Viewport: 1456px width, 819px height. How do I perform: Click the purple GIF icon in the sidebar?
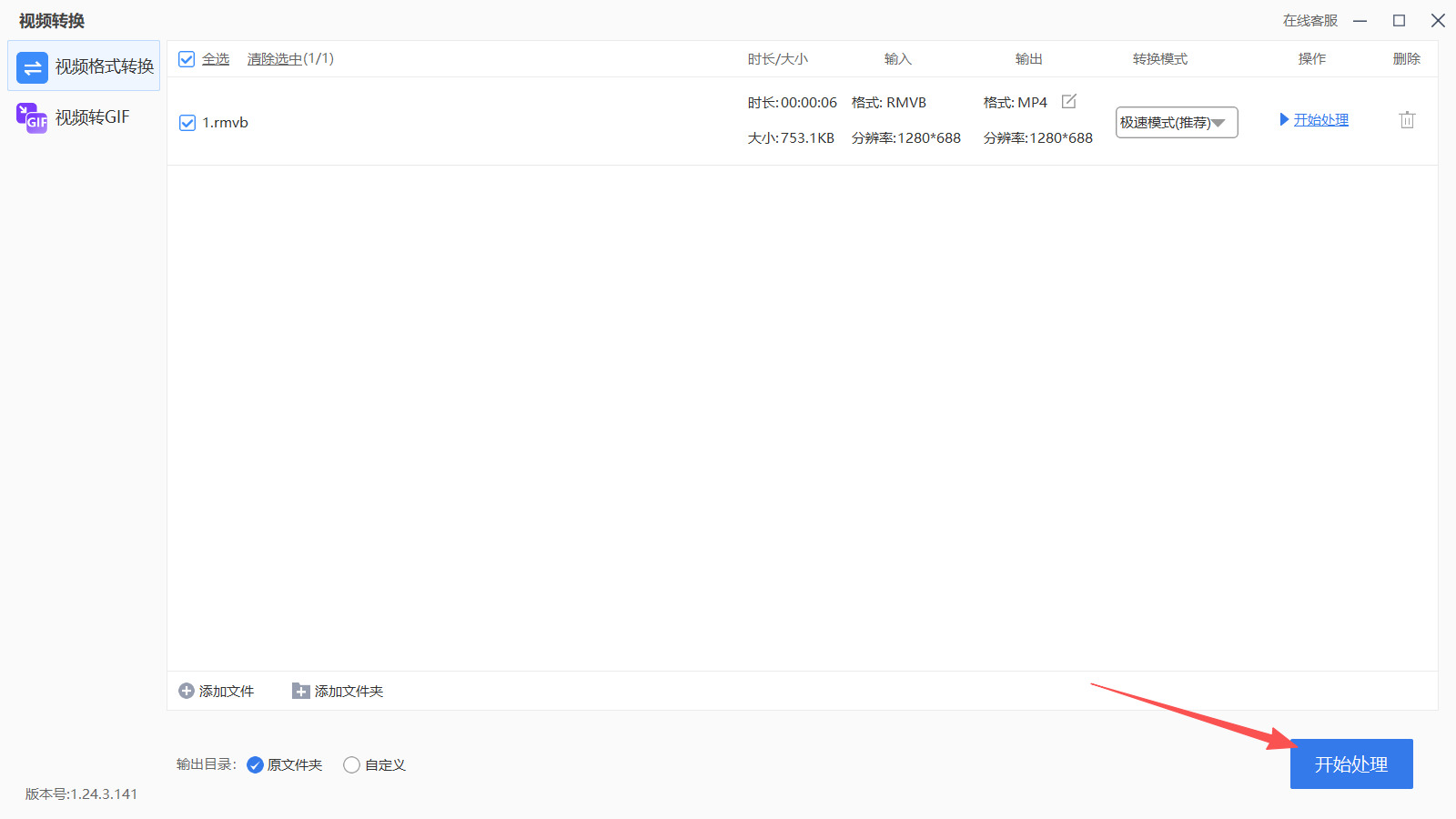coord(31,117)
